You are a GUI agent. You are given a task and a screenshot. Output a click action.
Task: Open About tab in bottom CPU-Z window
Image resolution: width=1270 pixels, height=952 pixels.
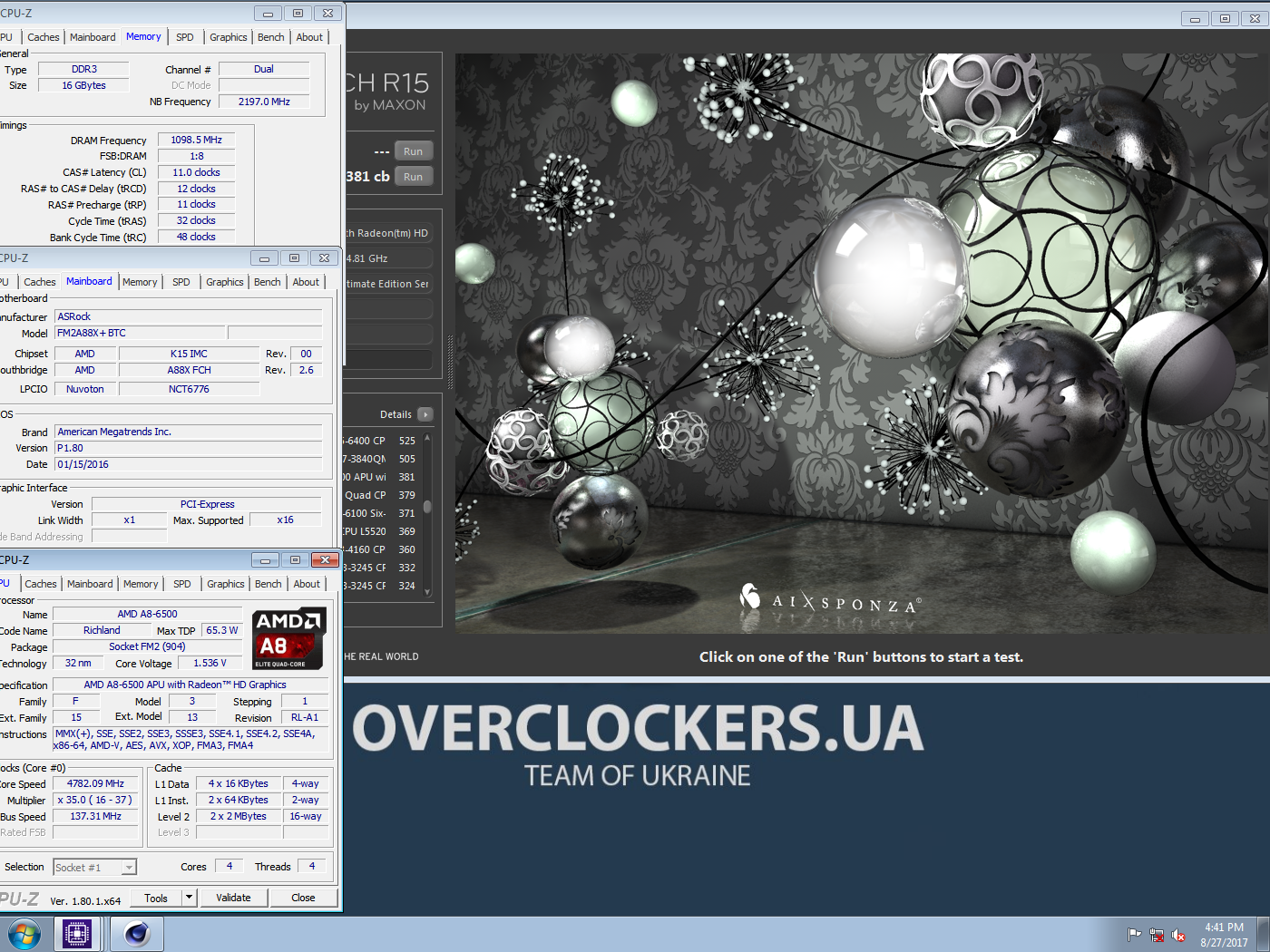click(x=307, y=584)
